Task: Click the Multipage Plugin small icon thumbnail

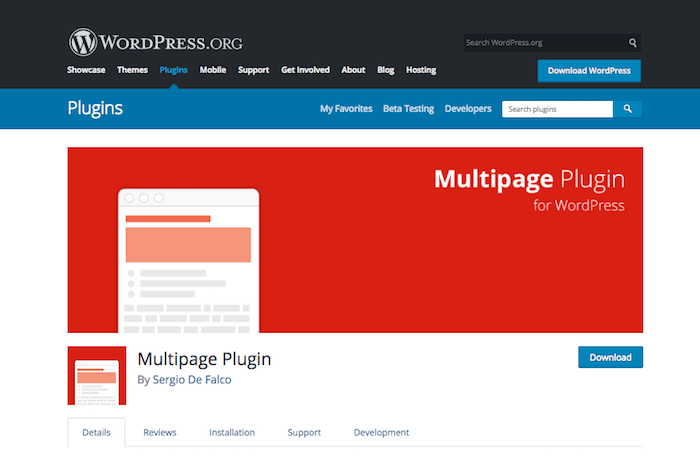Action: pos(97,376)
